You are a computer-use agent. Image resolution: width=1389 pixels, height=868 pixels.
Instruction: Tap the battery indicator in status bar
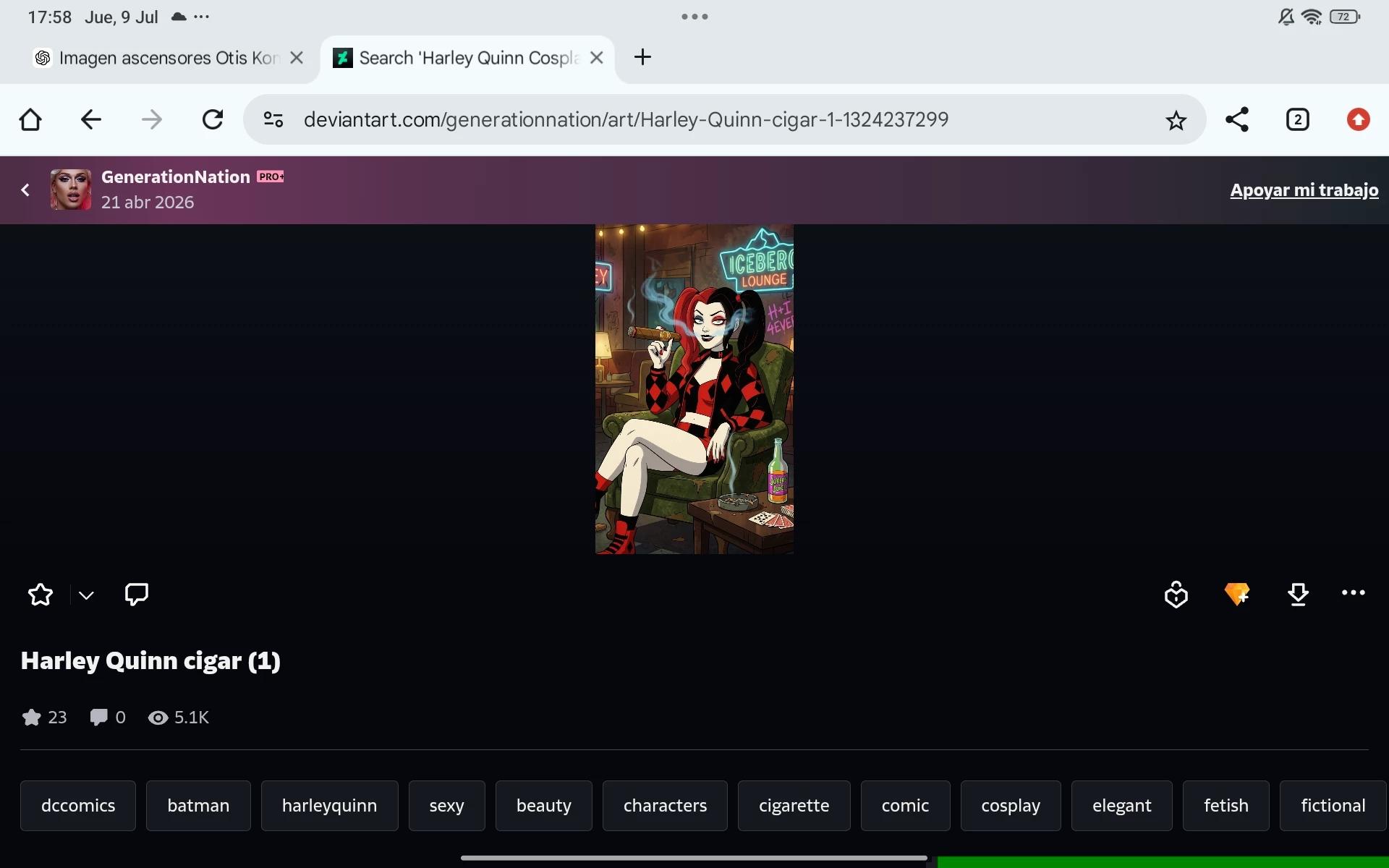tap(1345, 17)
